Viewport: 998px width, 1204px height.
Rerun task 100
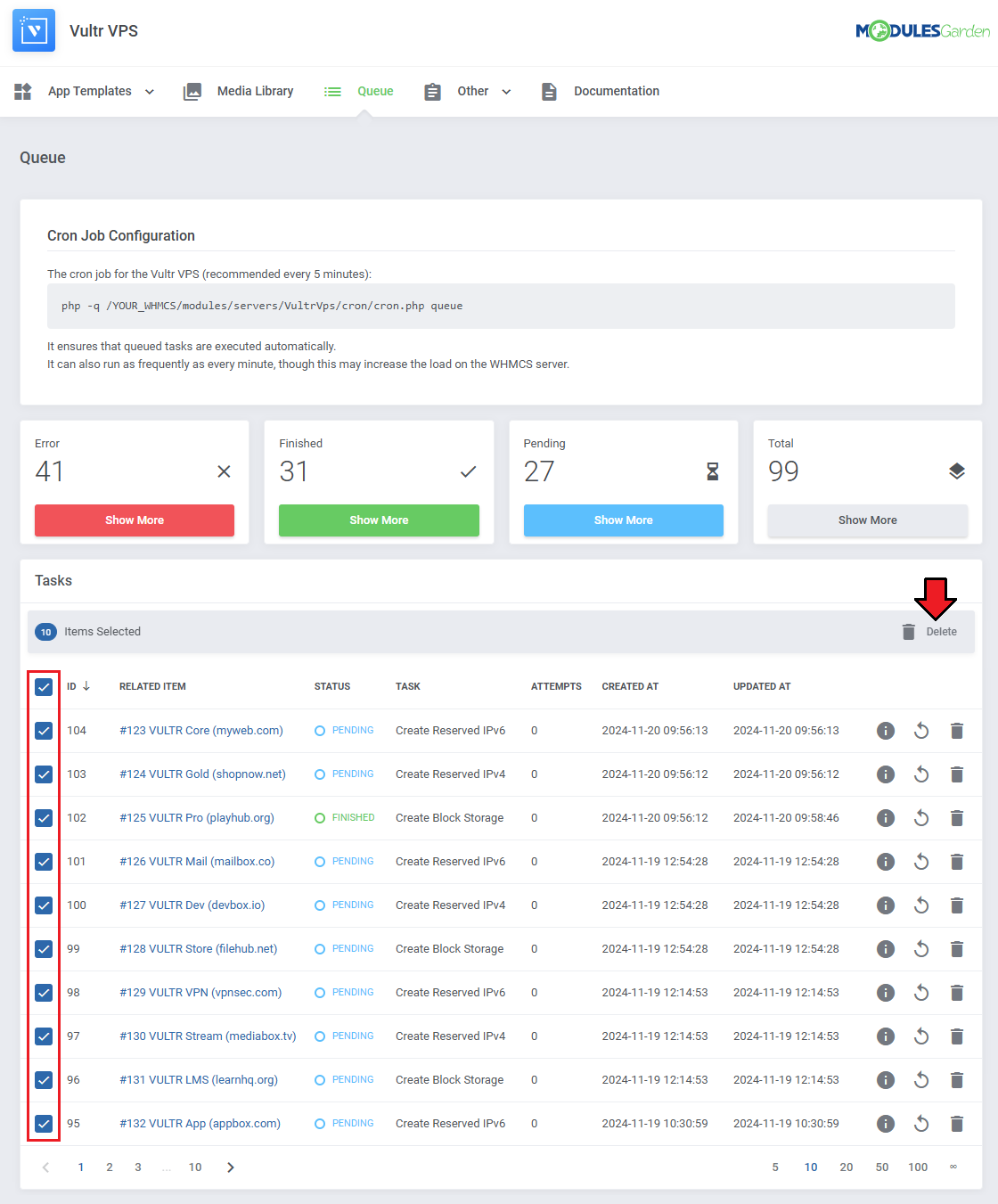[x=921, y=905]
